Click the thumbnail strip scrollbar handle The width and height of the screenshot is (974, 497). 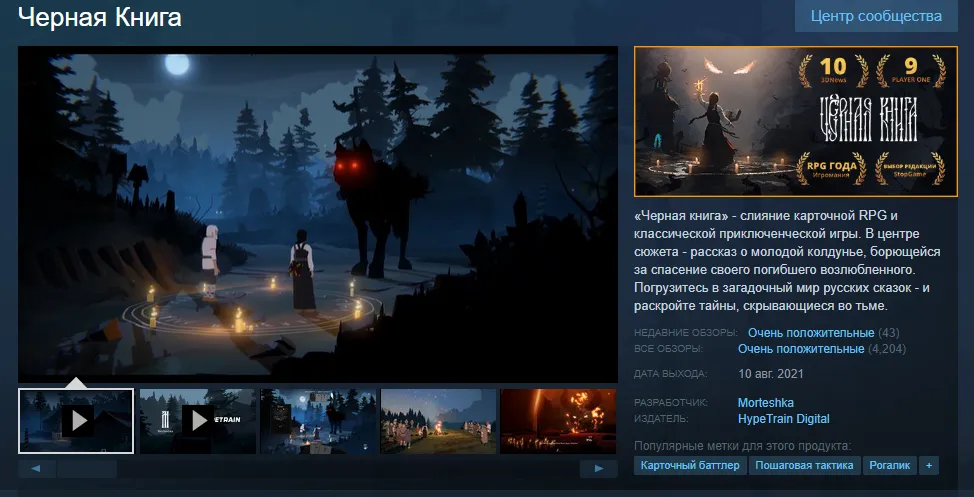click(x=86, y=468)
